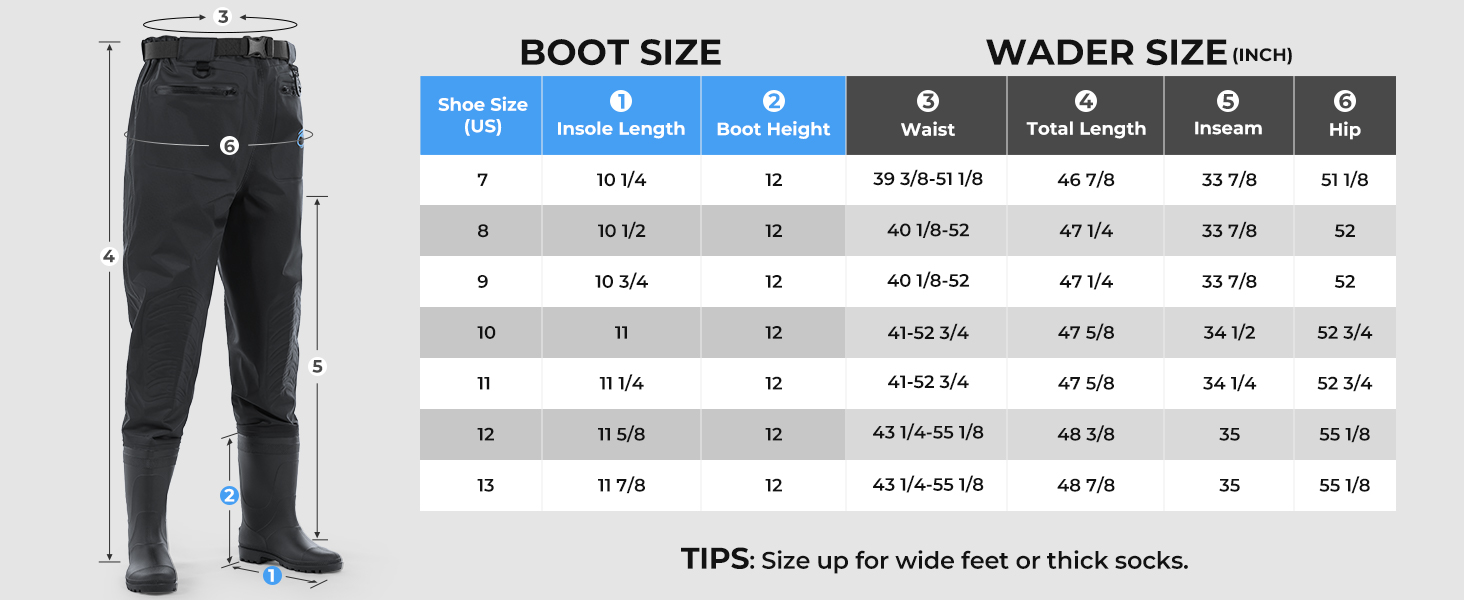Select the Shoe Size (US) column header

click(x=482, y=116)
